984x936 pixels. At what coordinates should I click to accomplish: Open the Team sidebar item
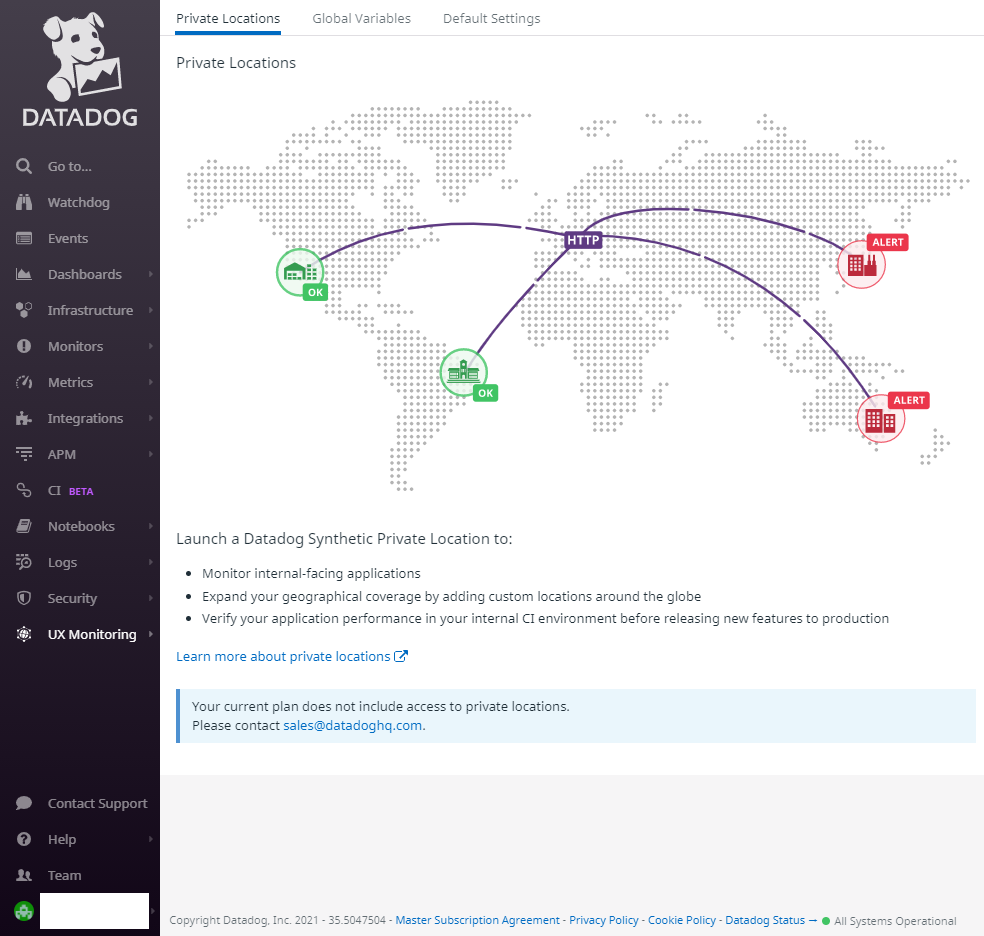click(x=65, y=875)
